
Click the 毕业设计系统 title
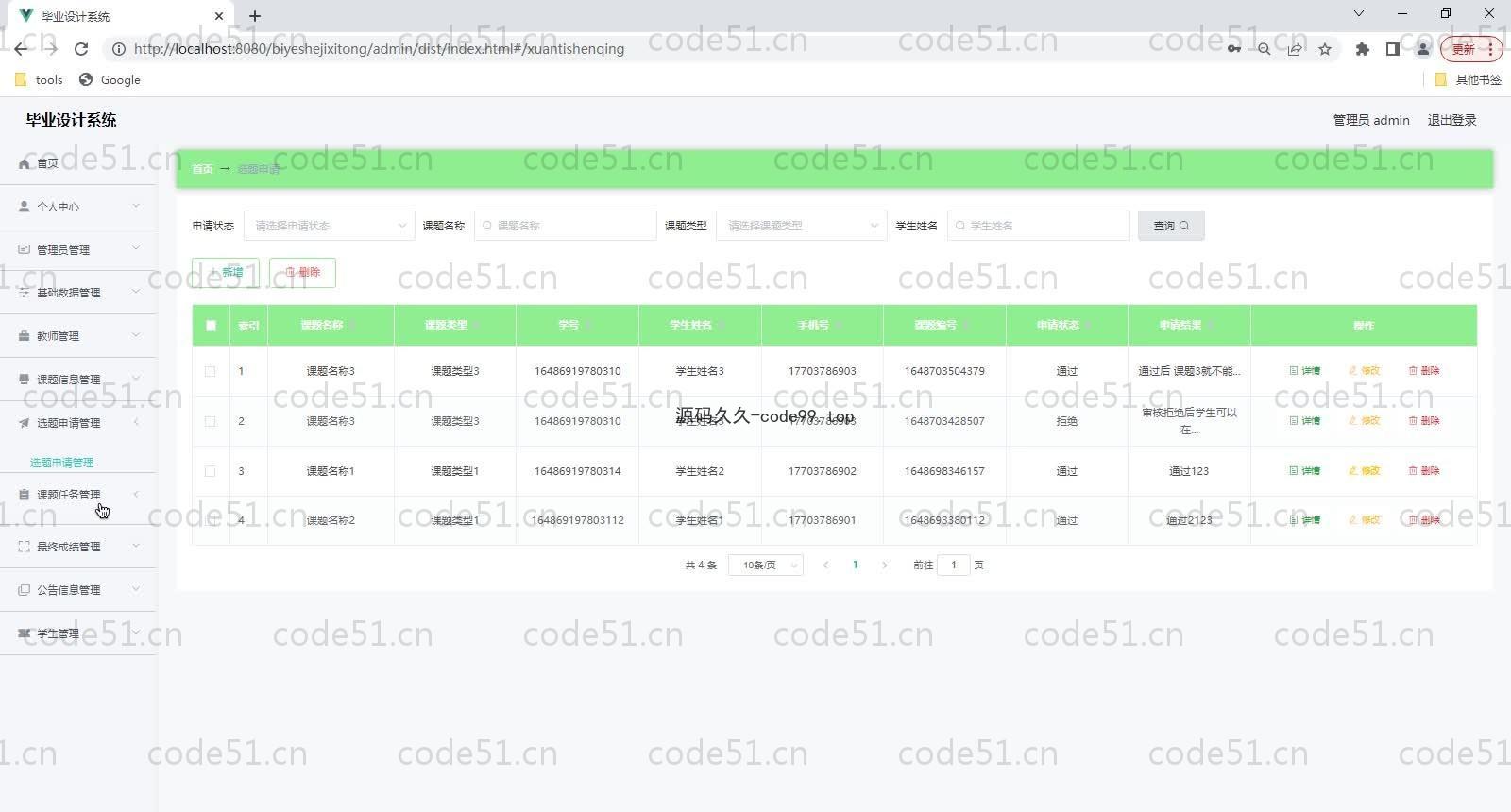point(71,120)
